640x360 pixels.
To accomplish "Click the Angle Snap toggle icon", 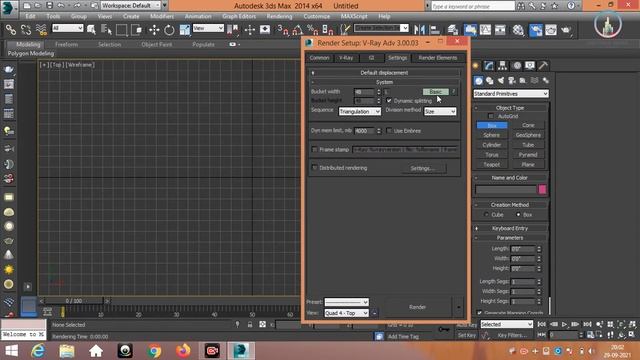I will click(298, 30).
